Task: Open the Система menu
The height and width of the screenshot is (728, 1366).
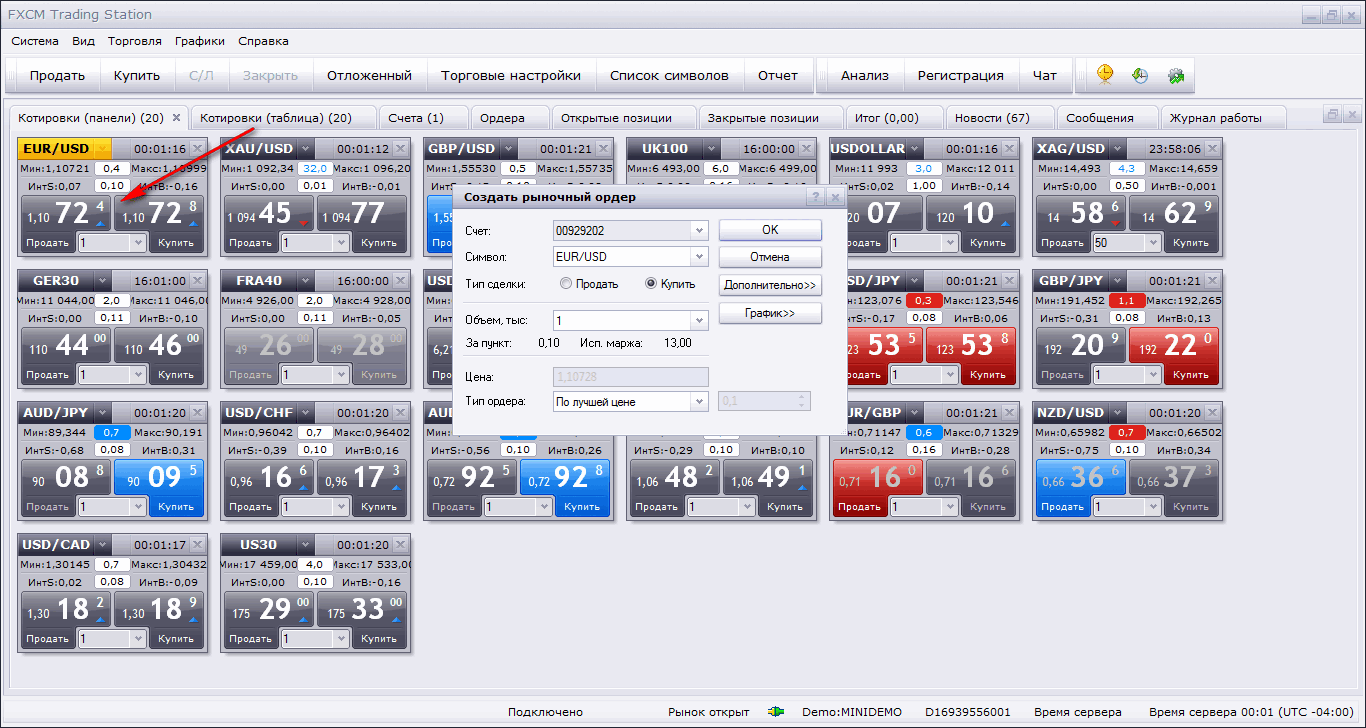Action: 35,41
